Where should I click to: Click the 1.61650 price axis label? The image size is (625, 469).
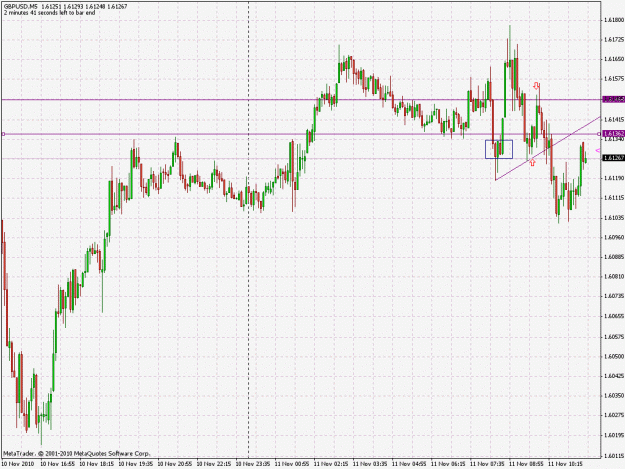pyautogui.click(x=614, y=59)
